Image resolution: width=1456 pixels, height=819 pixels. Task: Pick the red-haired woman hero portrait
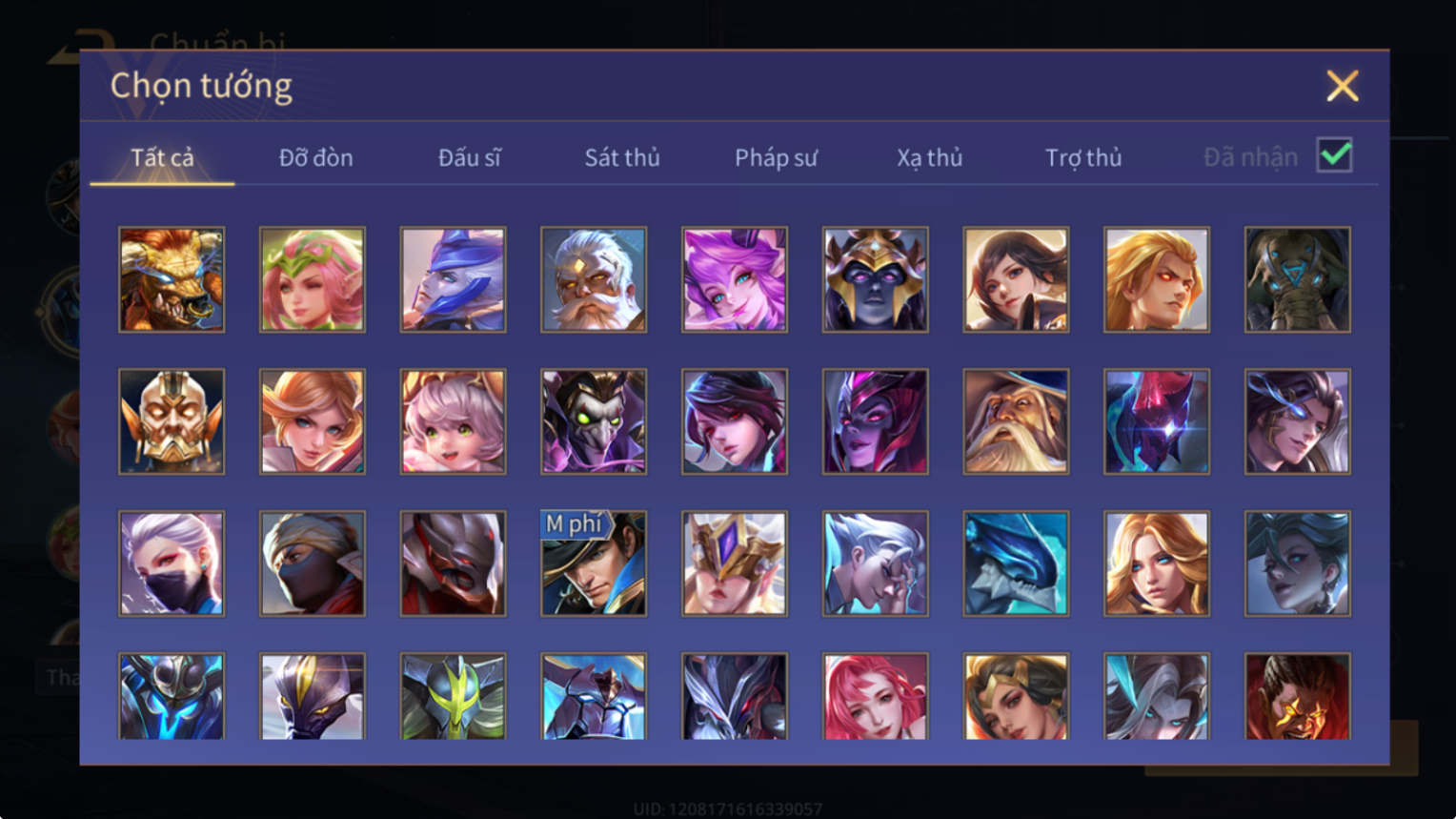click(876, 696)
